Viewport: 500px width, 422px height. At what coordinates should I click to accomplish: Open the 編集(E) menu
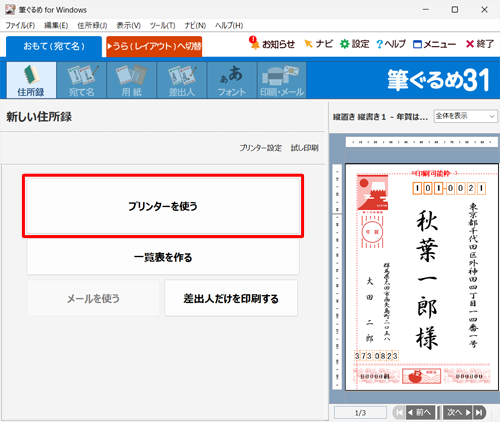click(x=56, y=25)
